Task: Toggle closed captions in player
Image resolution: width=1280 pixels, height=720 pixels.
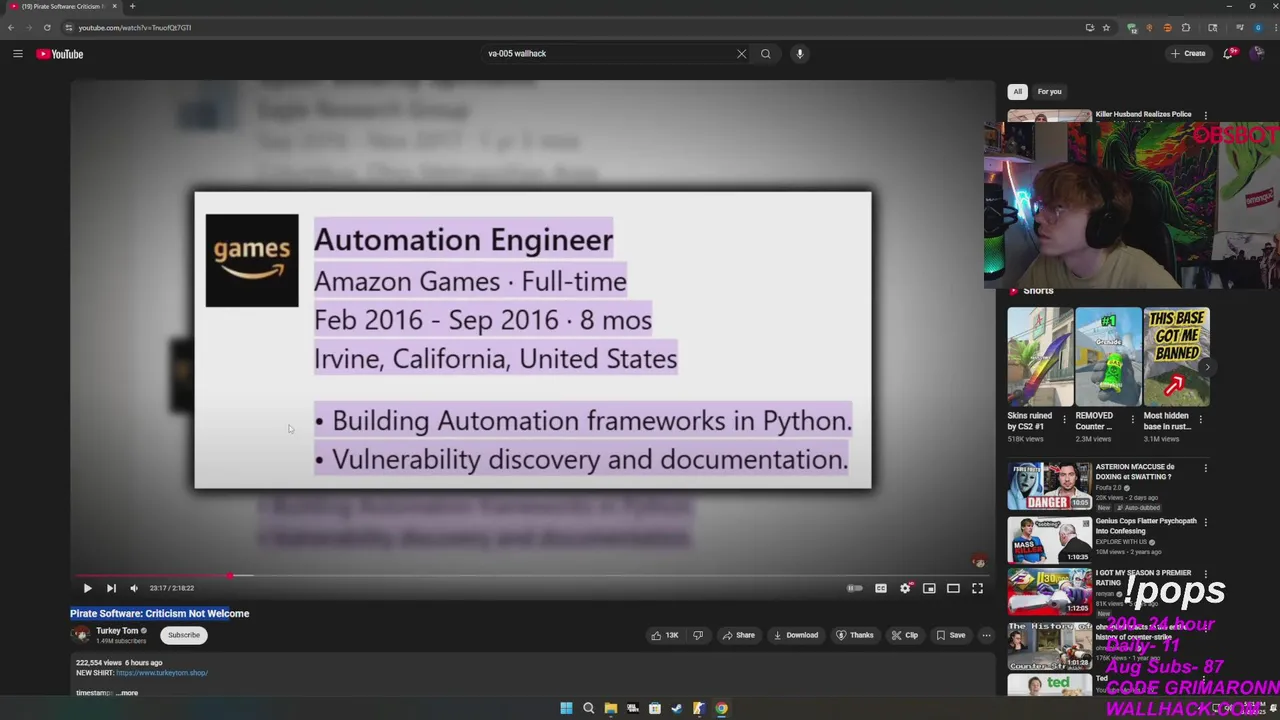Action: tap(881, 588)
